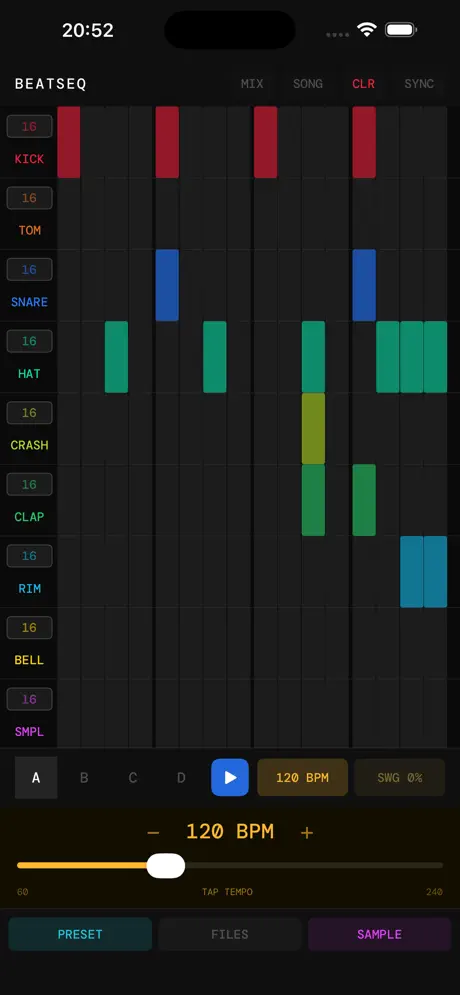Image resolution: width=460 pixels, height=995 pixels.
Task: Select the HAT track label
Action: point(29,374)
